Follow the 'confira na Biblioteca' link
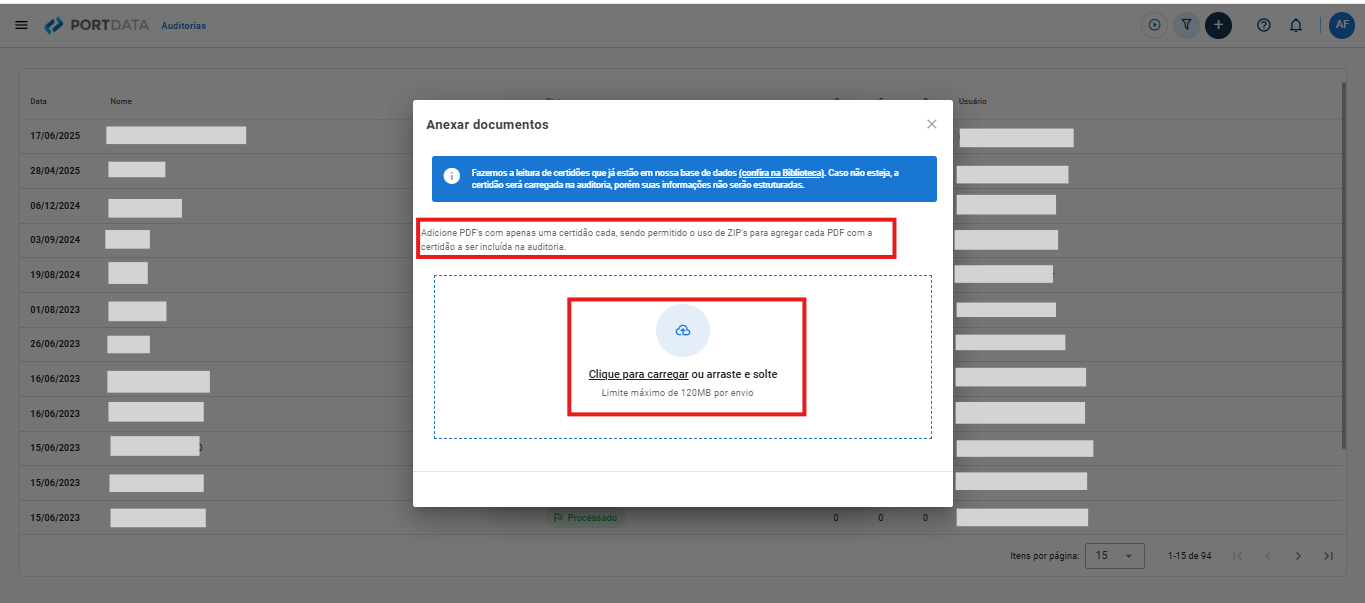Screen dimensions: 1365x603 point(782,173)
